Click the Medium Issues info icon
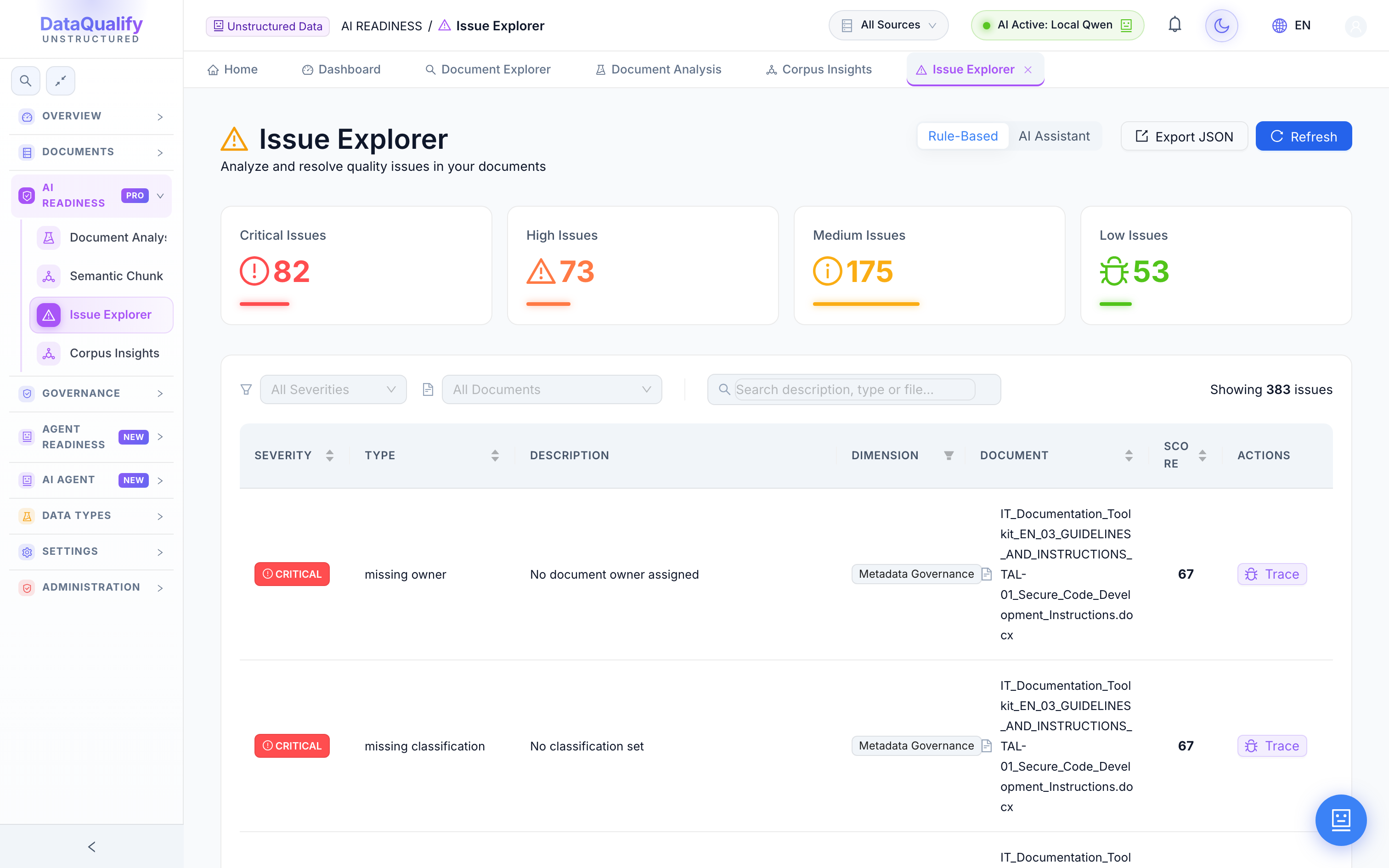The width and height of the screenshot is (1389, 868). coord(827,271)
